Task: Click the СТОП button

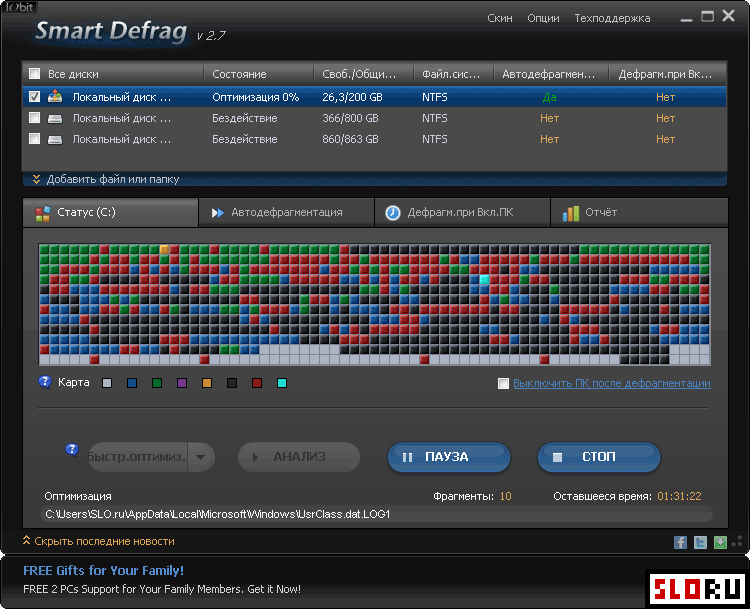Action: point(599,457)
